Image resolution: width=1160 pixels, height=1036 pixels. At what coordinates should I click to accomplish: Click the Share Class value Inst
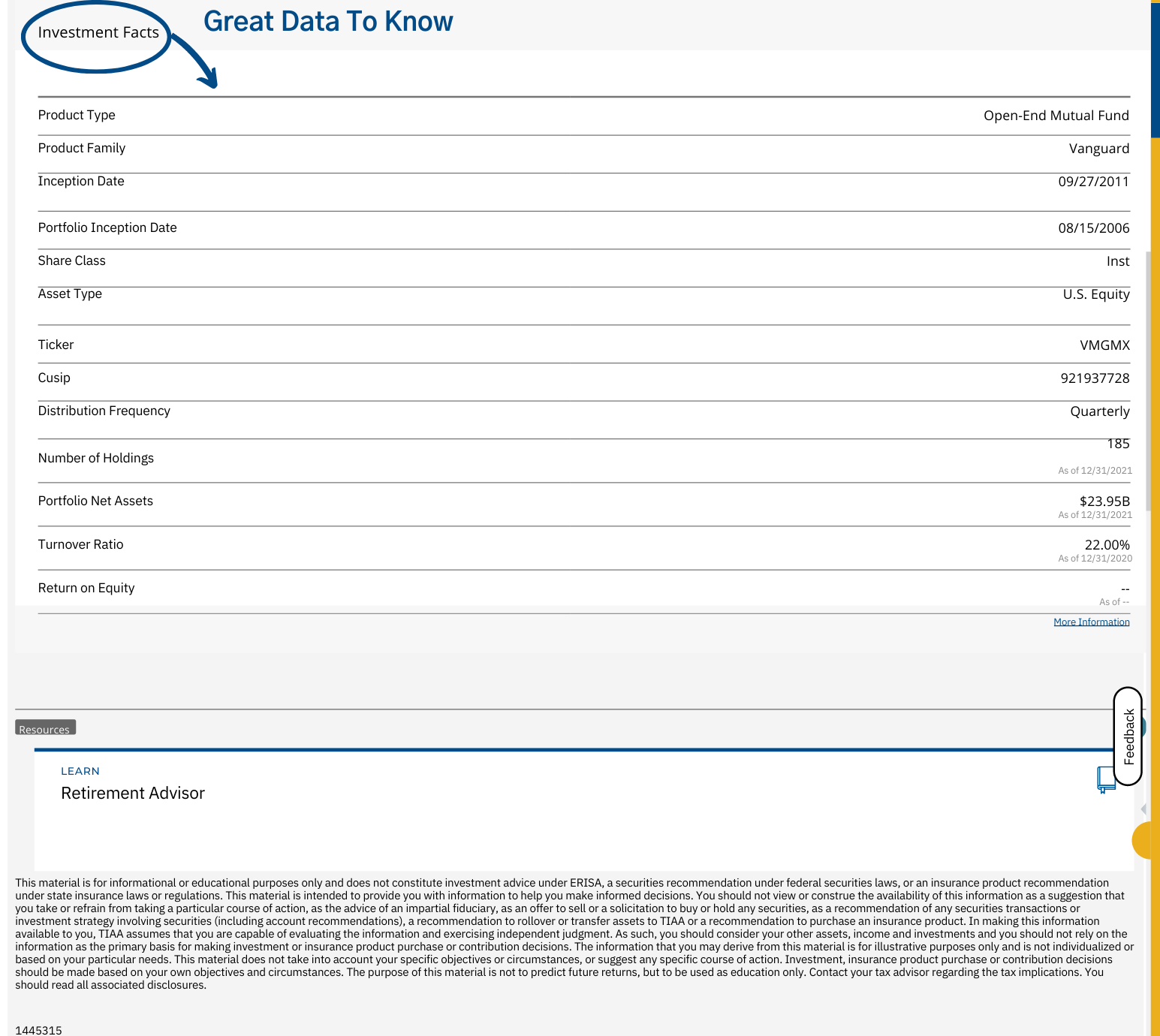pyautogui.click(x=1118, y=261)
